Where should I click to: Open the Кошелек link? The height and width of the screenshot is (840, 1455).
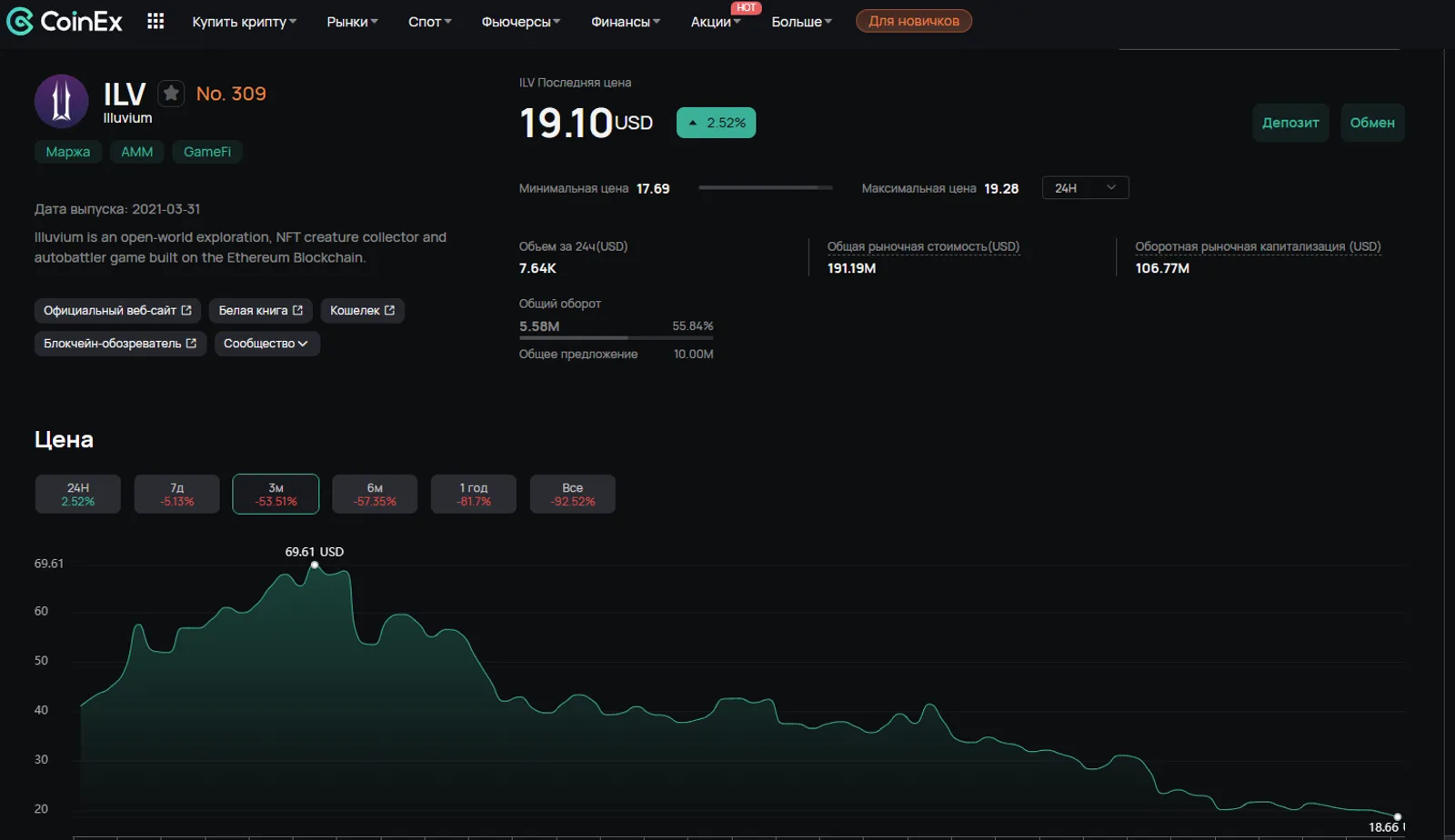coord(362,311)
